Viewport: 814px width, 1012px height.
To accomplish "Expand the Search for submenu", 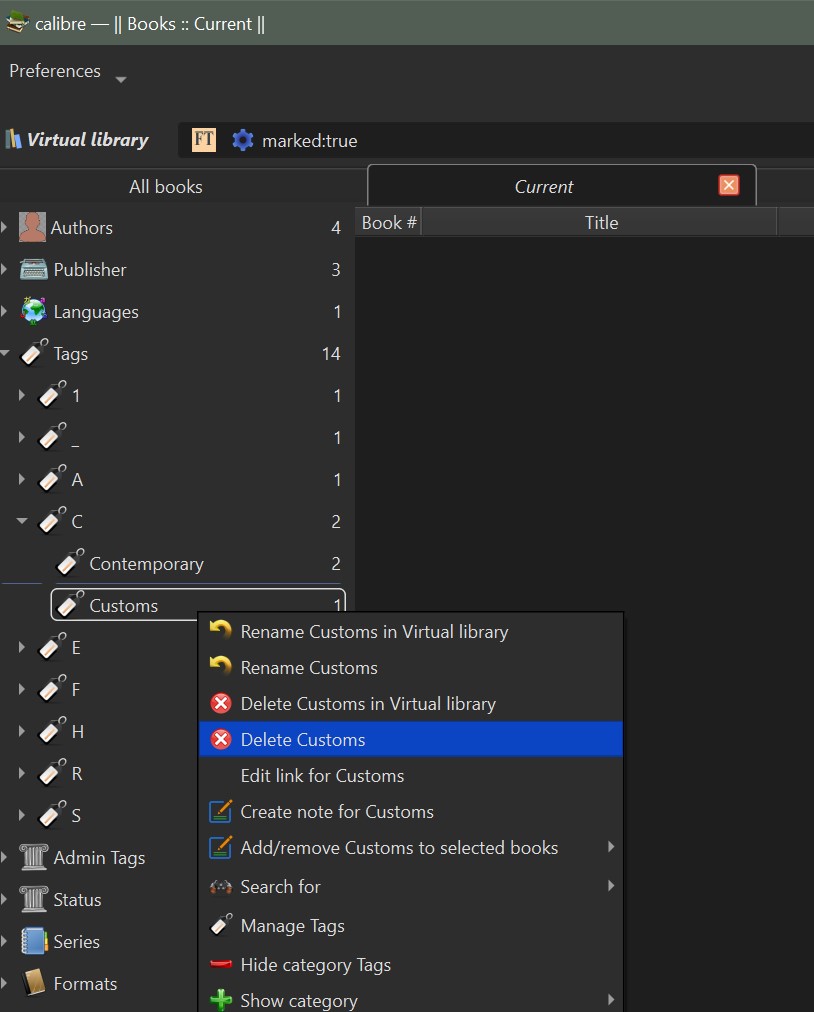I will pyautogui.click(x=610, y=886).
